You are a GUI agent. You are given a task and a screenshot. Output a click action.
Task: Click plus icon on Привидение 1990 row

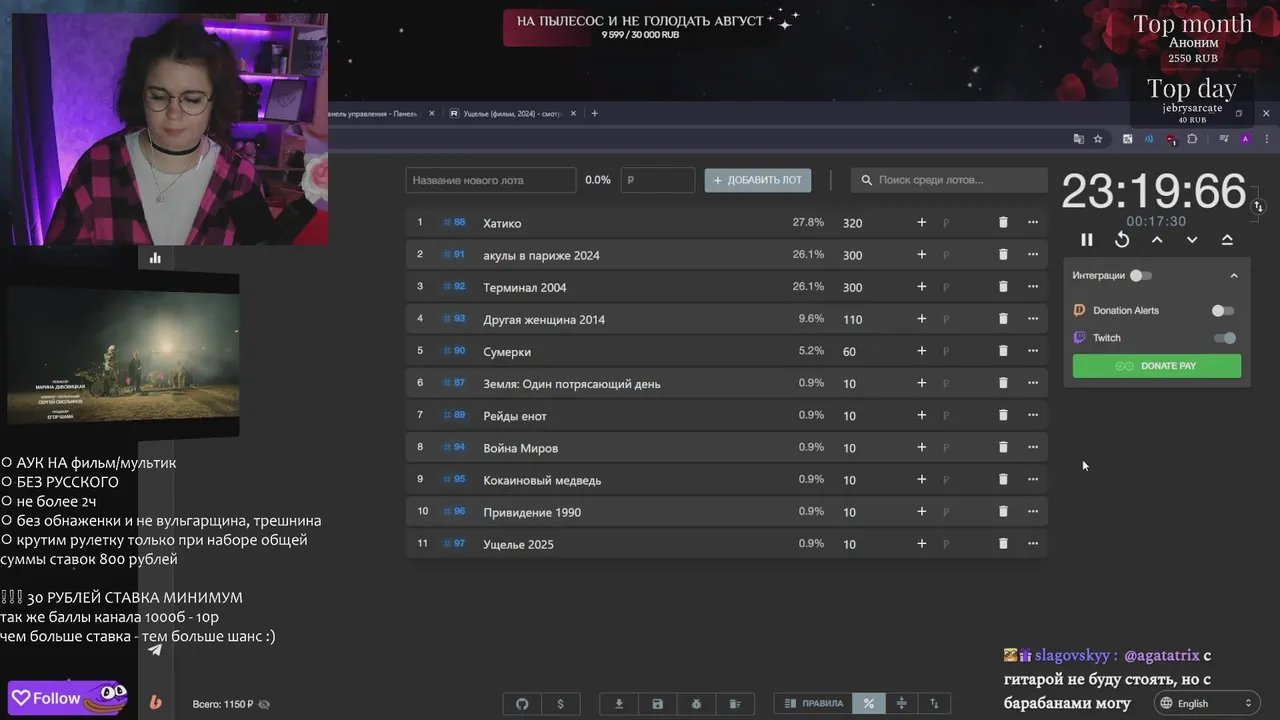(x=921, y=511)
